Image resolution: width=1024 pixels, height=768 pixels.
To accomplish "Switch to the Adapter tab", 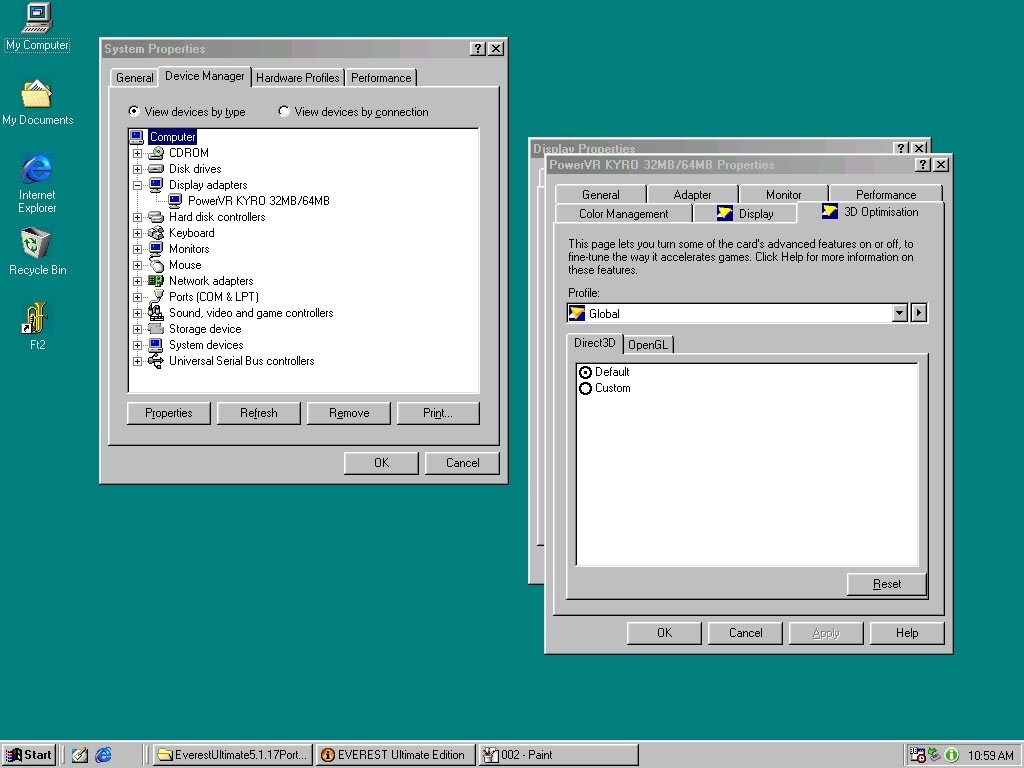I will point(692,195).
